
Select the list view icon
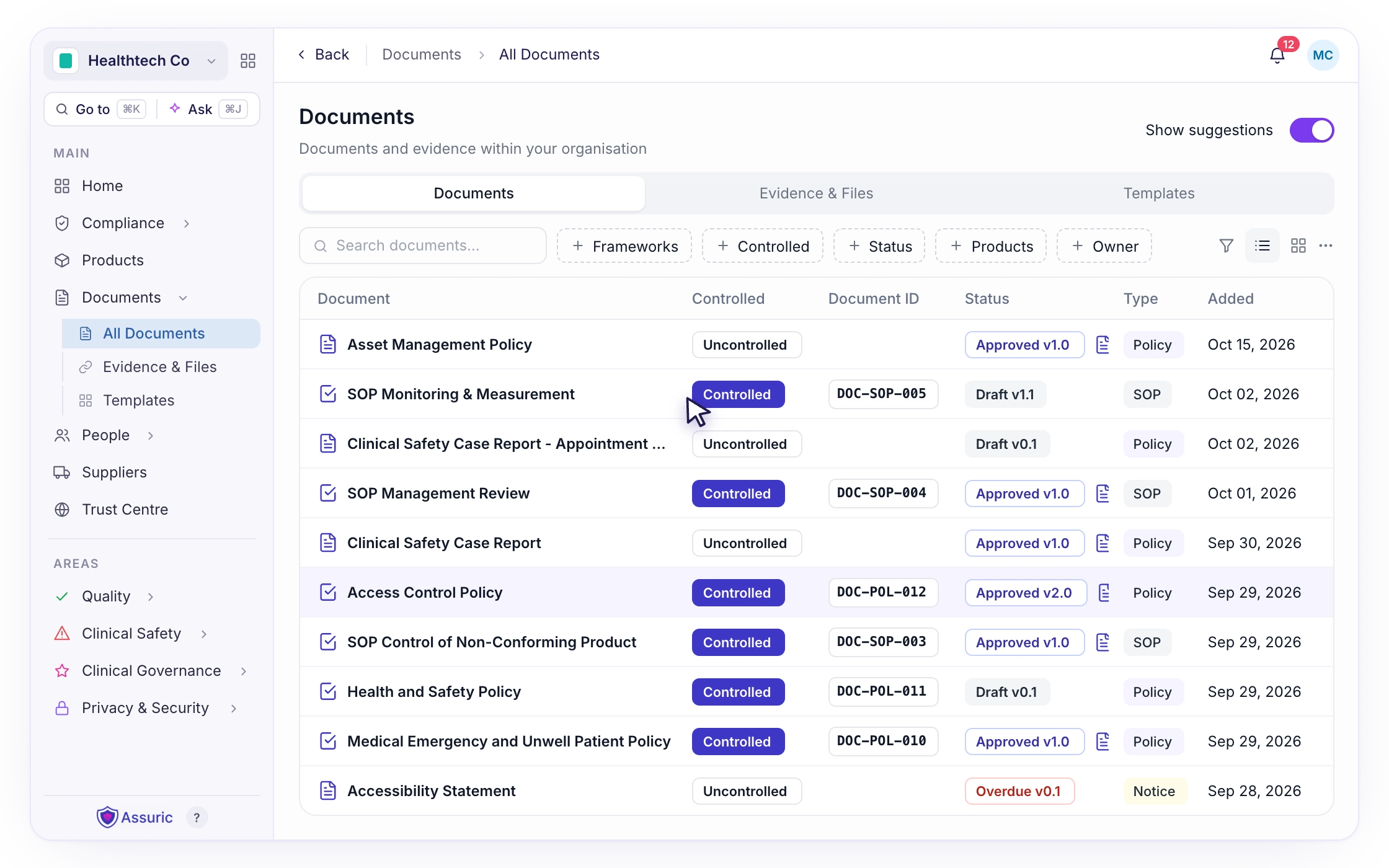pyautogui.click(x=1262, y=246)
